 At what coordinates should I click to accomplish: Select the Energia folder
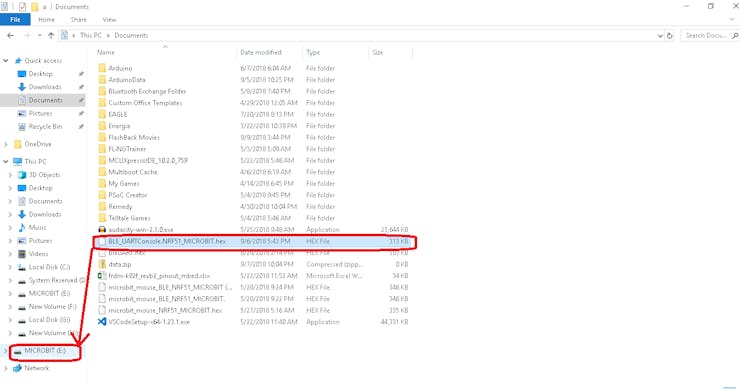click(x=119, y=126)
